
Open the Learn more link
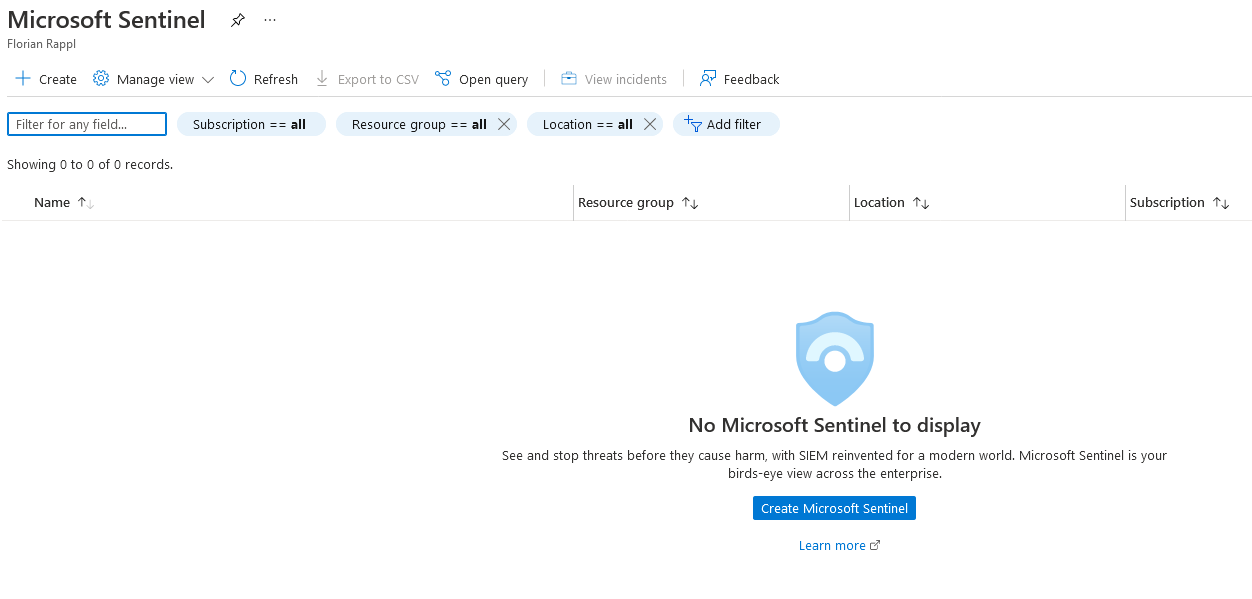pyautogui.click(x=839, y=545)
